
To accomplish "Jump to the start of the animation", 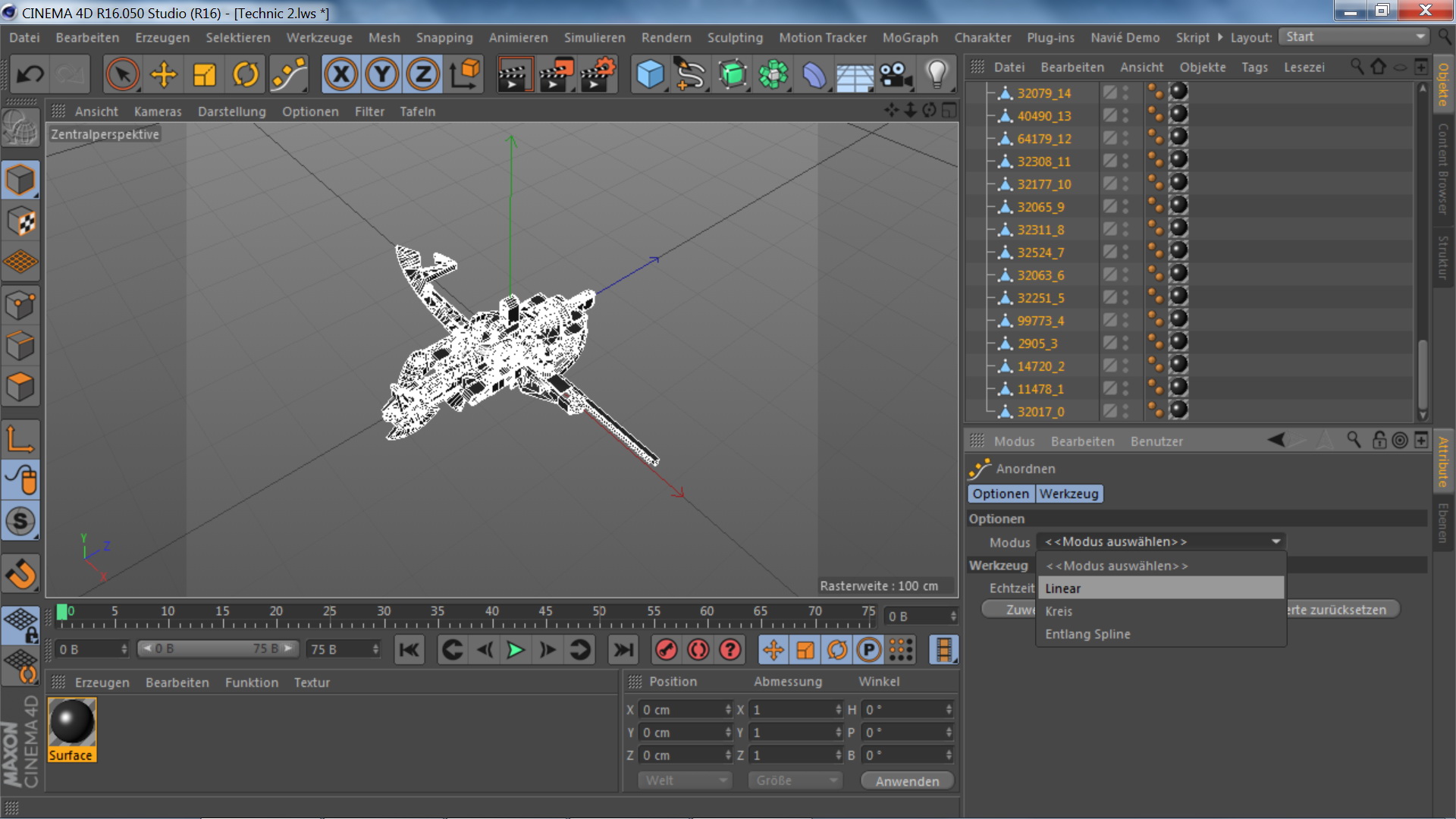I will [x=409, y=650].
